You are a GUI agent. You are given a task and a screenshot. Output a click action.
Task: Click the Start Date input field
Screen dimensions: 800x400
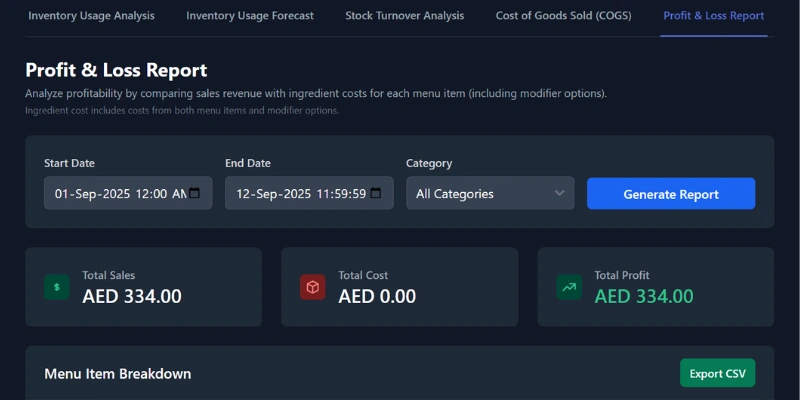tap(115, 194)
